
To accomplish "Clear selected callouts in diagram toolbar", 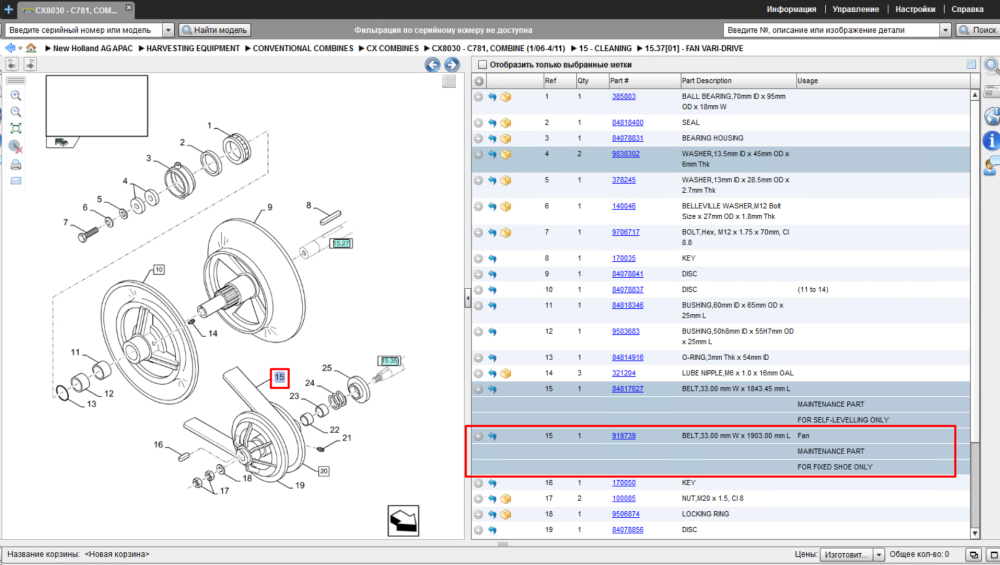I will (x=16, y=147).
